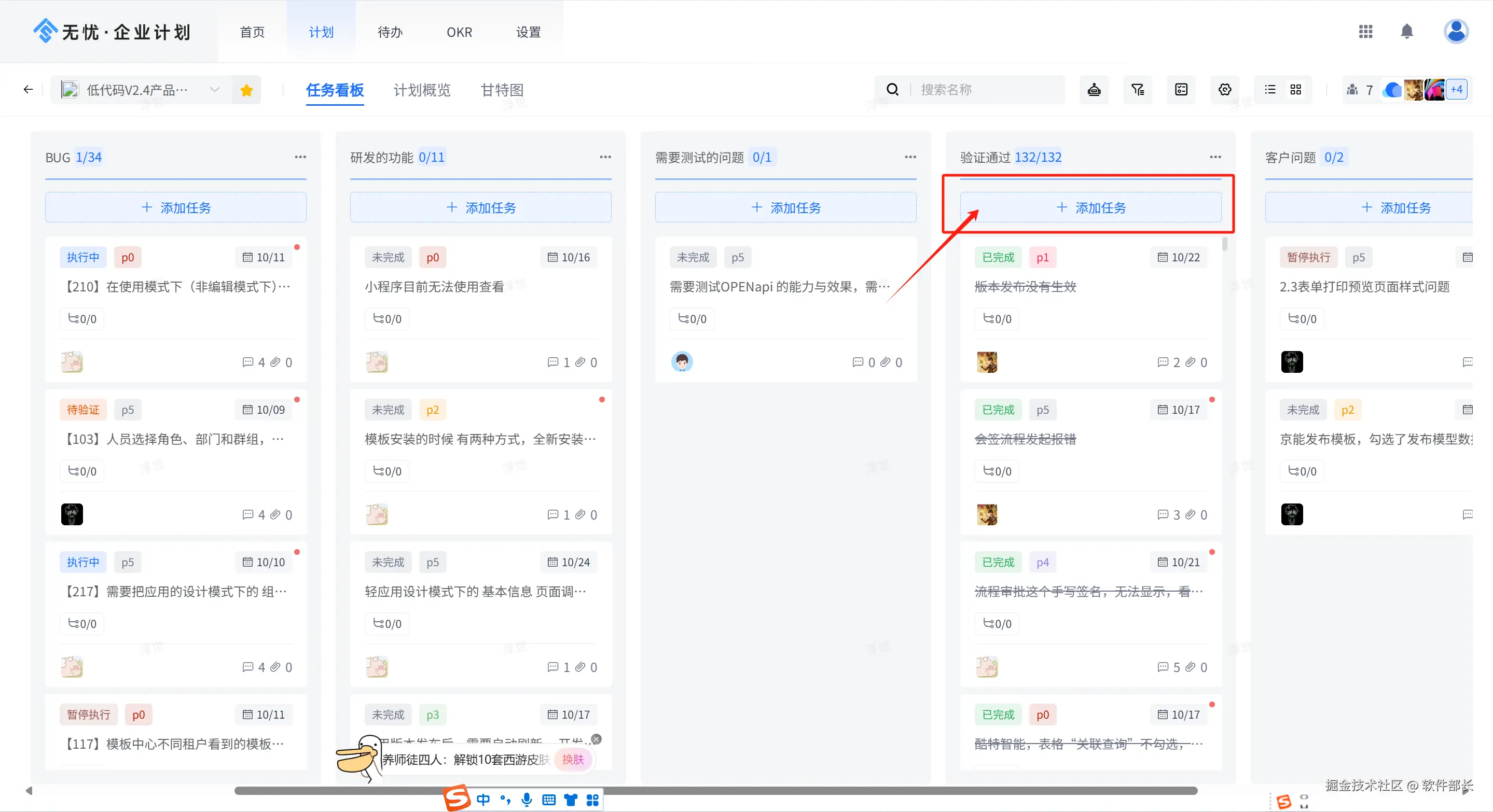Switch to 甘特图 tab
Viewport: 1493px width, 812px height.
(502, 90)
